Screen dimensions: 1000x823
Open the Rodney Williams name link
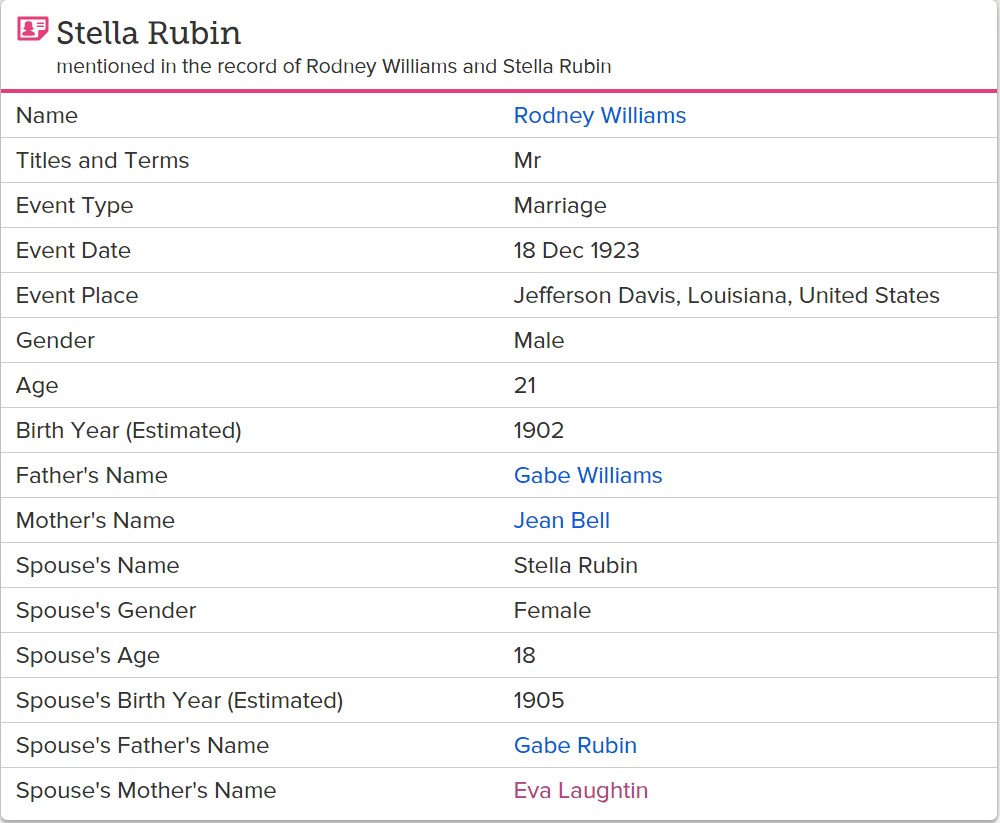tap(599, 115)
